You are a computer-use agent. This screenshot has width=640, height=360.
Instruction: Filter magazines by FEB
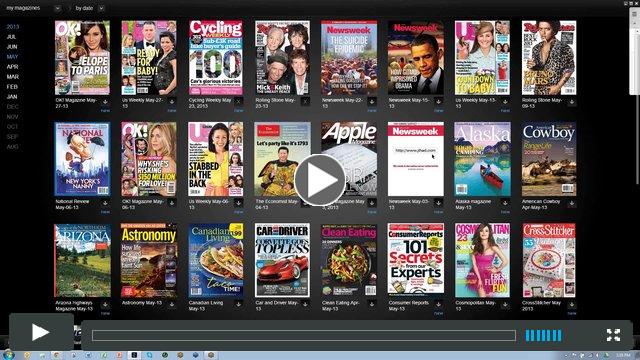click(x=12, y=87)
